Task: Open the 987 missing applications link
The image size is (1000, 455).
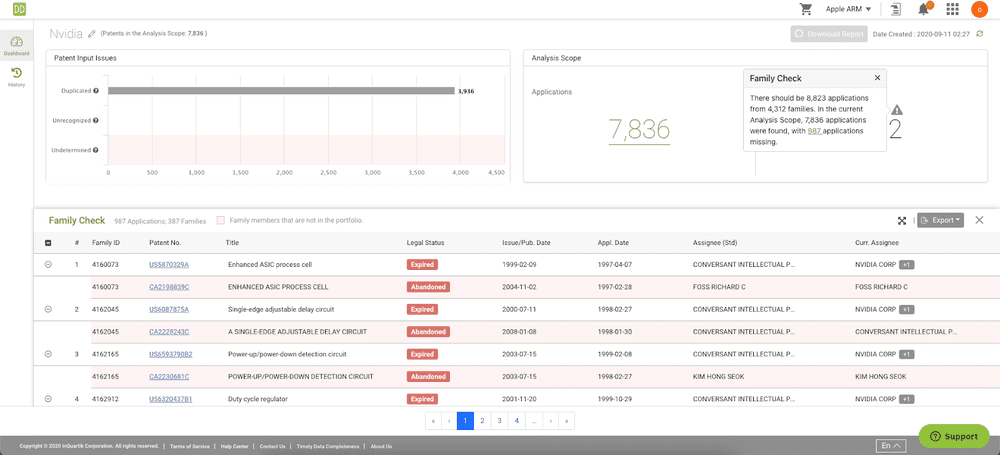Action: [x=814, y=131]
